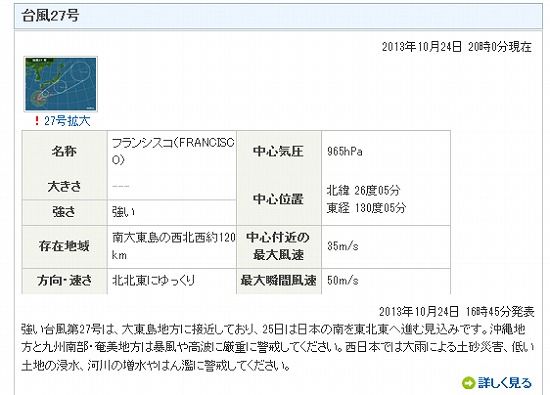Select the 50m/s gust value
Screen dimensions: 550x395
(343, 280)
